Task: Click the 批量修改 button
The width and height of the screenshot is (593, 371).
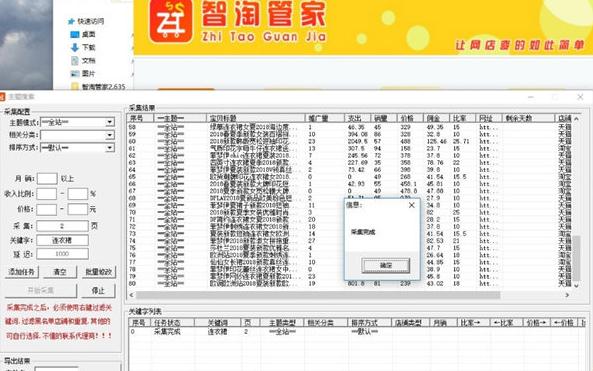Action: coord(99,272)
